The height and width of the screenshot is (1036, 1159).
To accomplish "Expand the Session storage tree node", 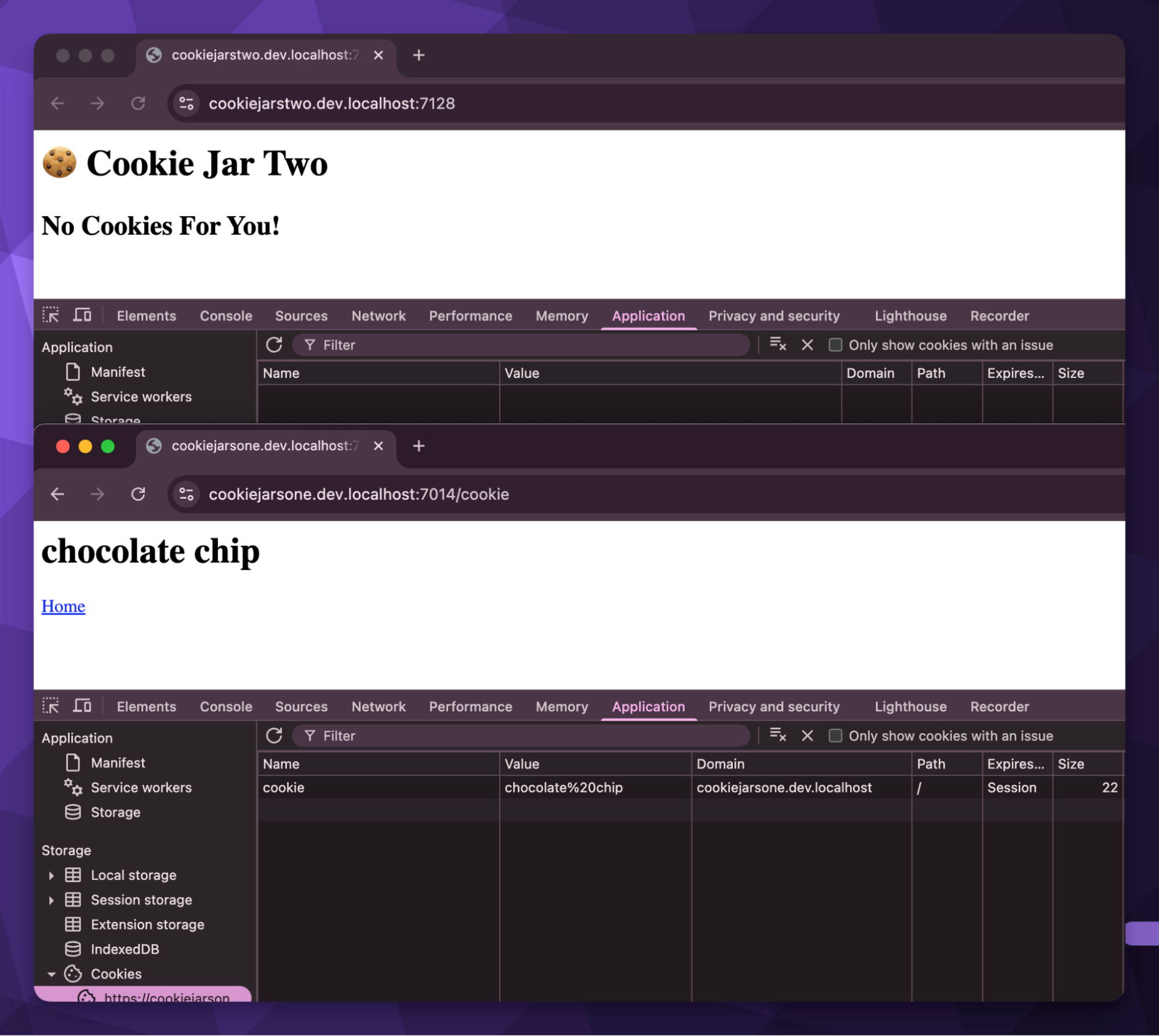I will click(51, 900).
